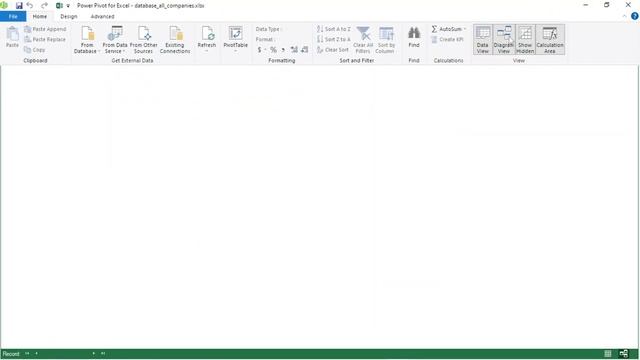Switch to the Advanced tab
Screen dimensions: 640x360
pos(102,16)
